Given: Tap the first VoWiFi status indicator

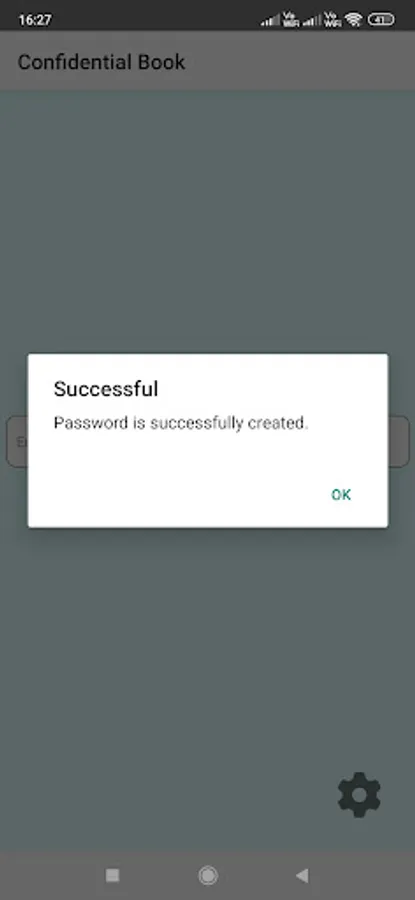Looking at the screenshot, I should 291,20.
